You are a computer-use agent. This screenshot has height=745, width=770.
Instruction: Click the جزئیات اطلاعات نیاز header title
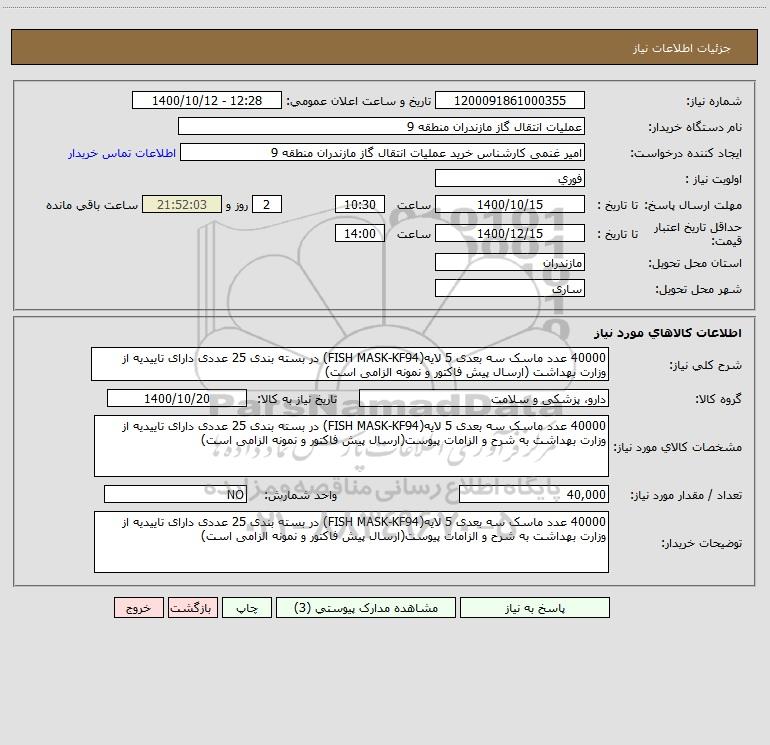pos(681,48)
